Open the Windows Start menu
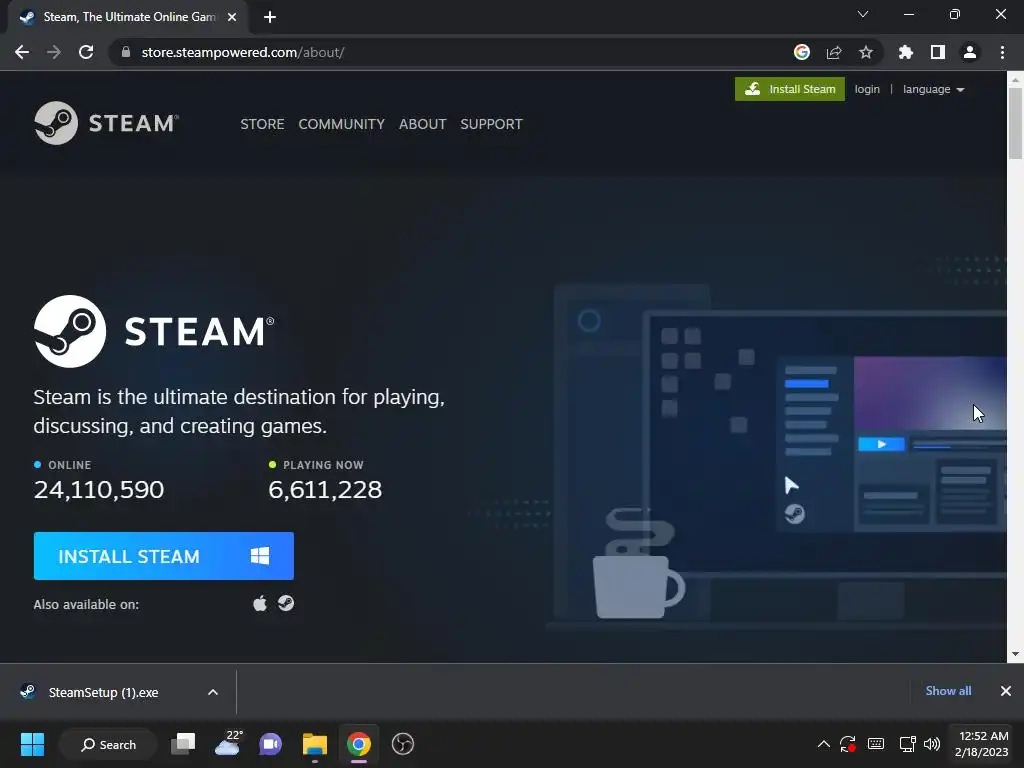Viewport: 1024px width, 768px height. [x=32, y=744]
